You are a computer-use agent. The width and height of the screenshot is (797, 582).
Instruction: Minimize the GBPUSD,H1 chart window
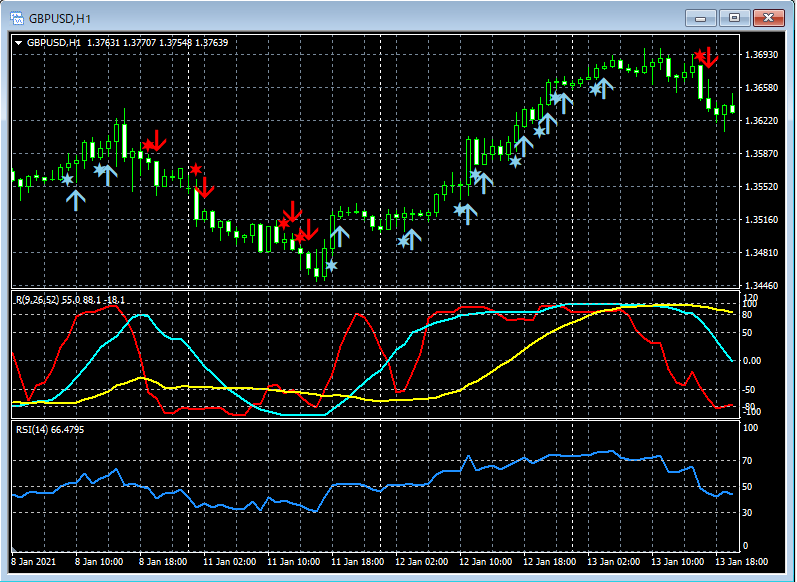click(701, 18)
